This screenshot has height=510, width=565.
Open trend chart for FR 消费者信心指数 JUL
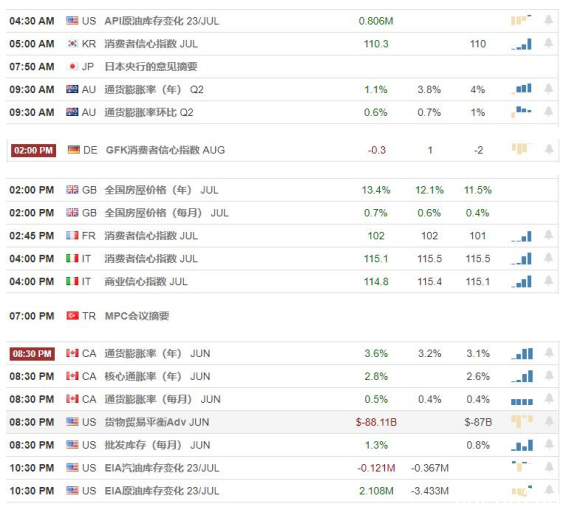coord(521,236)
